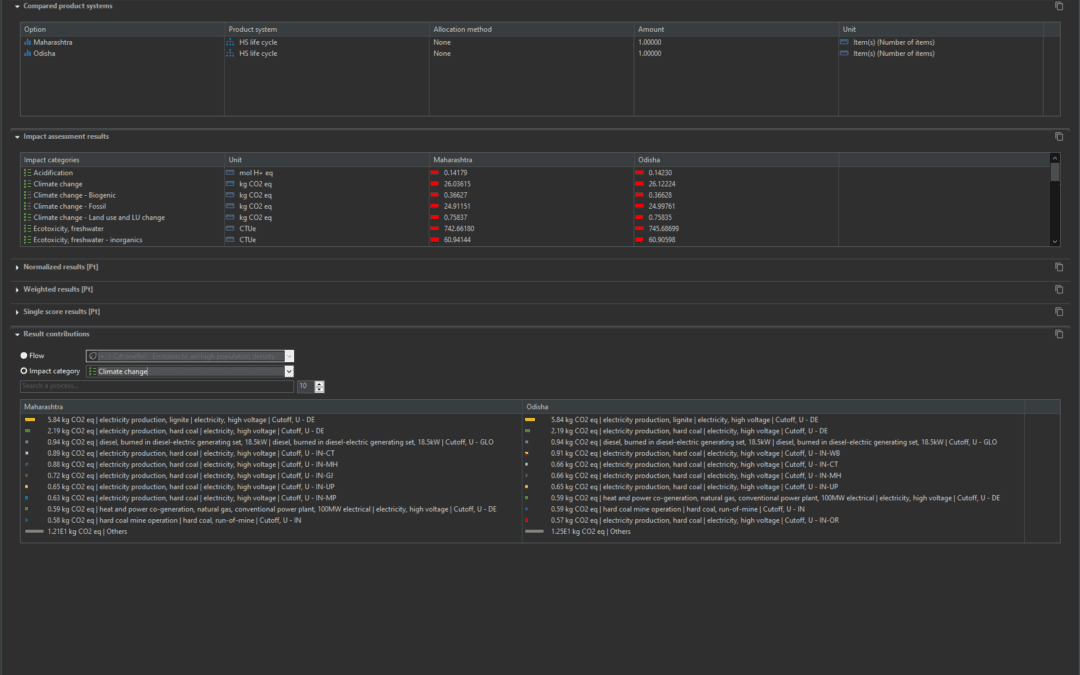Image resolution: width=1080 pixels, height=675 pixels.
Task: Click the copy icon for Single score results
Action: click(x=1059, y=312)
